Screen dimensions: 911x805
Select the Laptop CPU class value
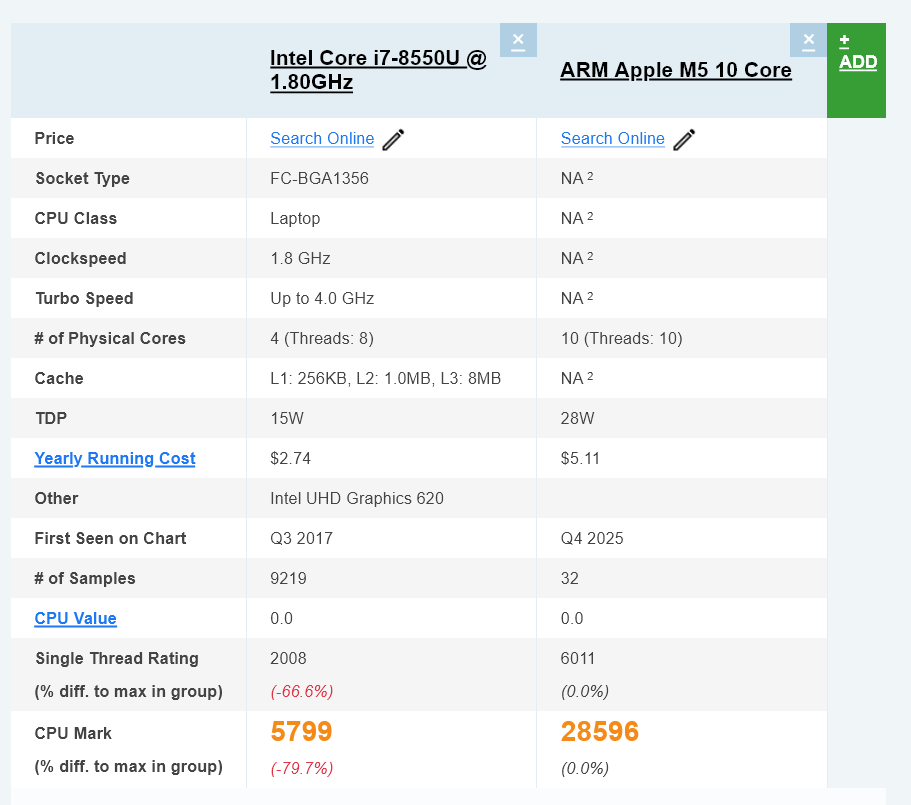pyautogui.click(x=295, y=218)
